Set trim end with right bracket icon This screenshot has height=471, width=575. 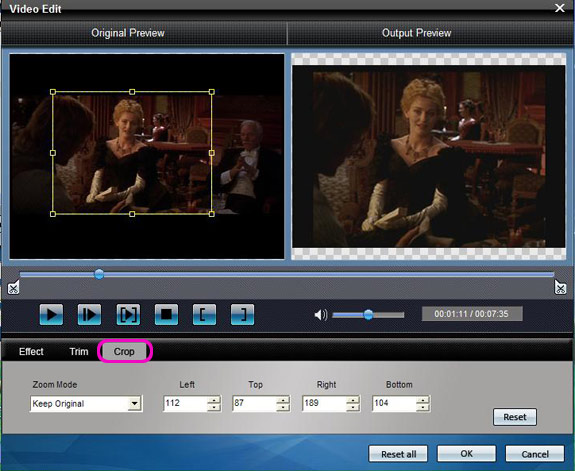click(242, 314)
